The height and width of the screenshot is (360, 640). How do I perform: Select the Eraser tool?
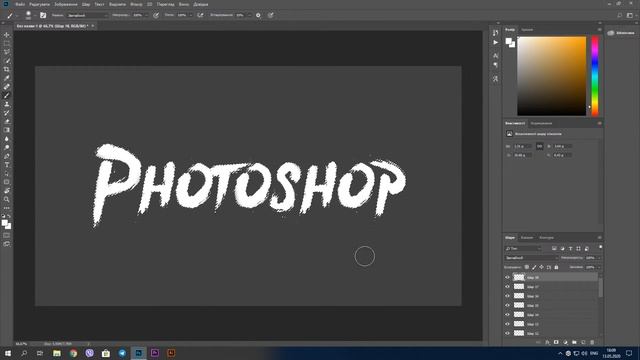click(7, 121)
